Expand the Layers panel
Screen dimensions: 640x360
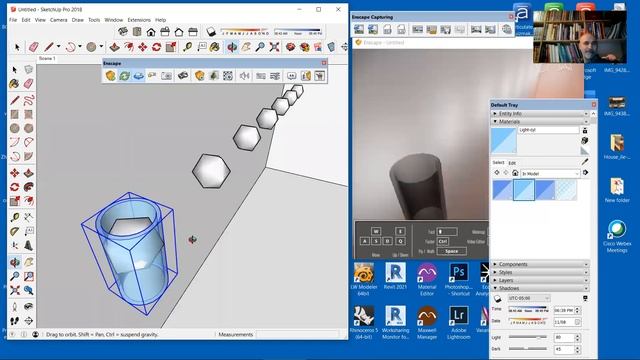[x=540, y=280]
